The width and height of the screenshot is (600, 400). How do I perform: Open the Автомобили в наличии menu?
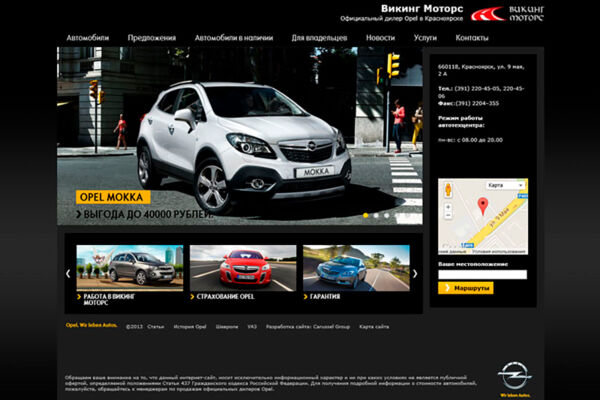click(x=234, y=38)
